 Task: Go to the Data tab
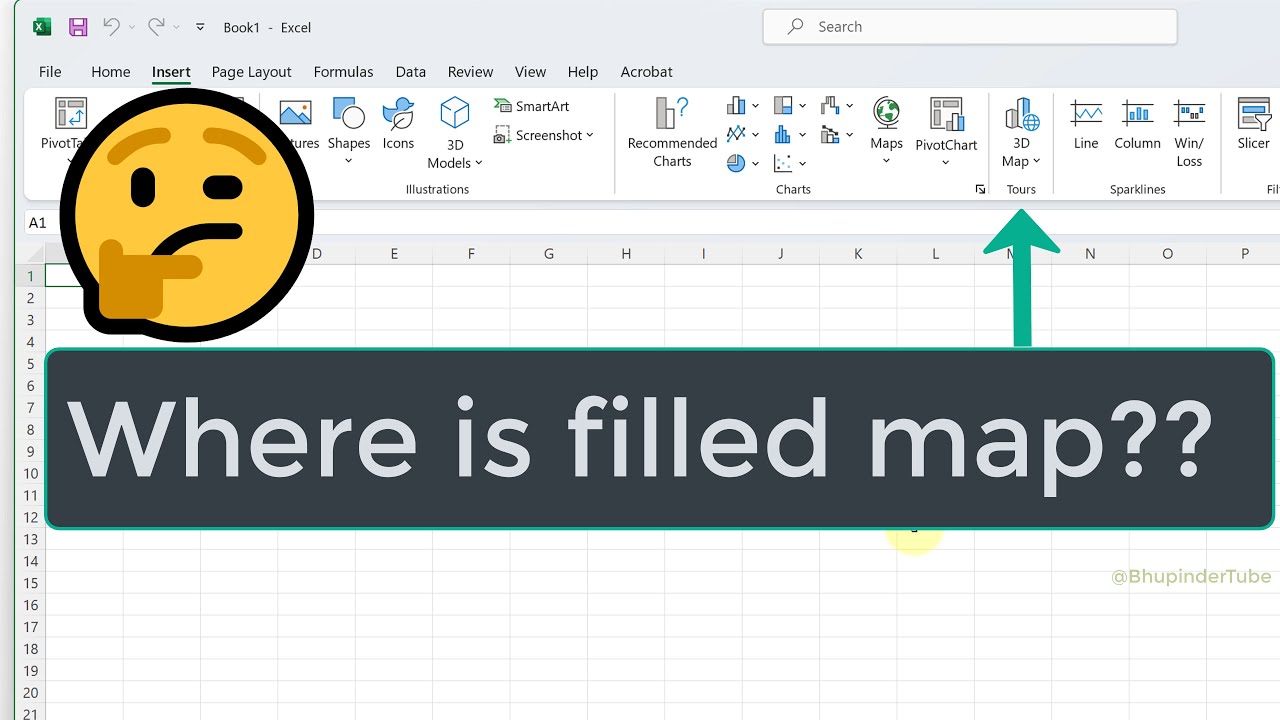click(x=411, y=72)
